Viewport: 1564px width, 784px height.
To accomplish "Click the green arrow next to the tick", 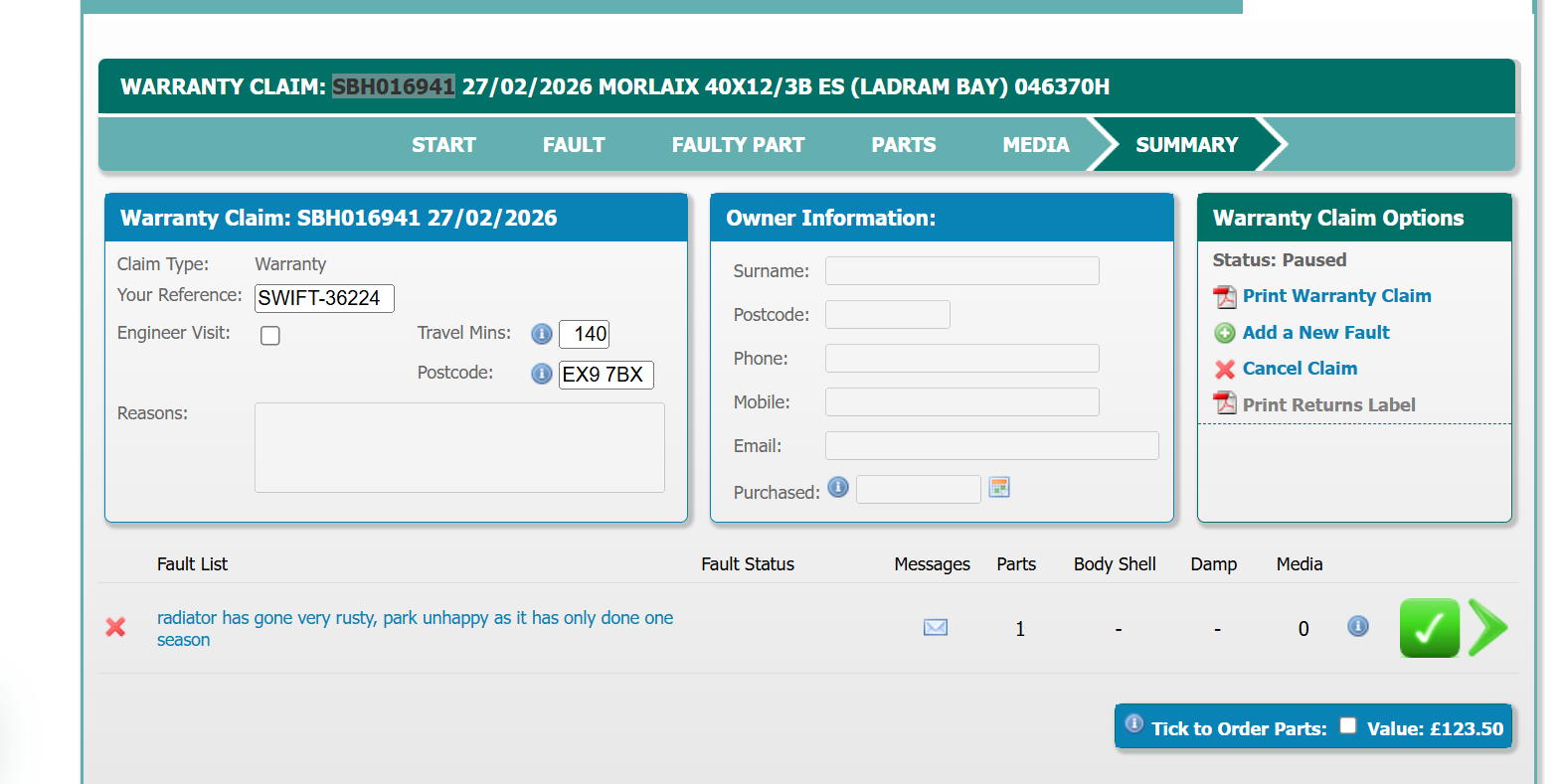I will point(1487,628).
